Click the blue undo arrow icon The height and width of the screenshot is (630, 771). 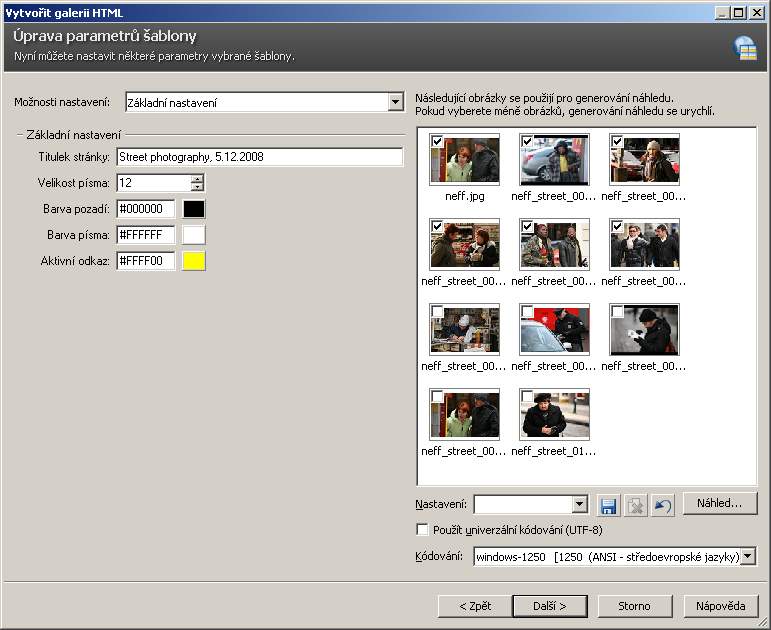click(663, 505)
